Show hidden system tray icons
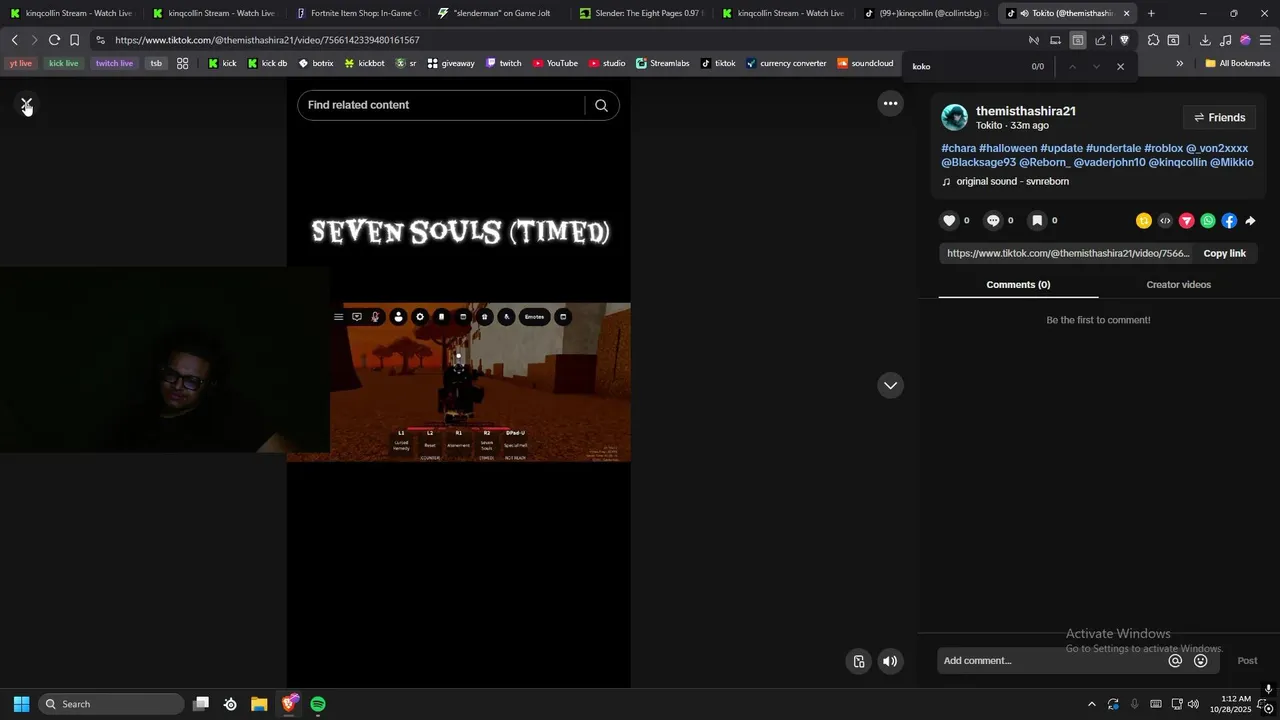The image size is (1280, 720). coord(1091,704)
